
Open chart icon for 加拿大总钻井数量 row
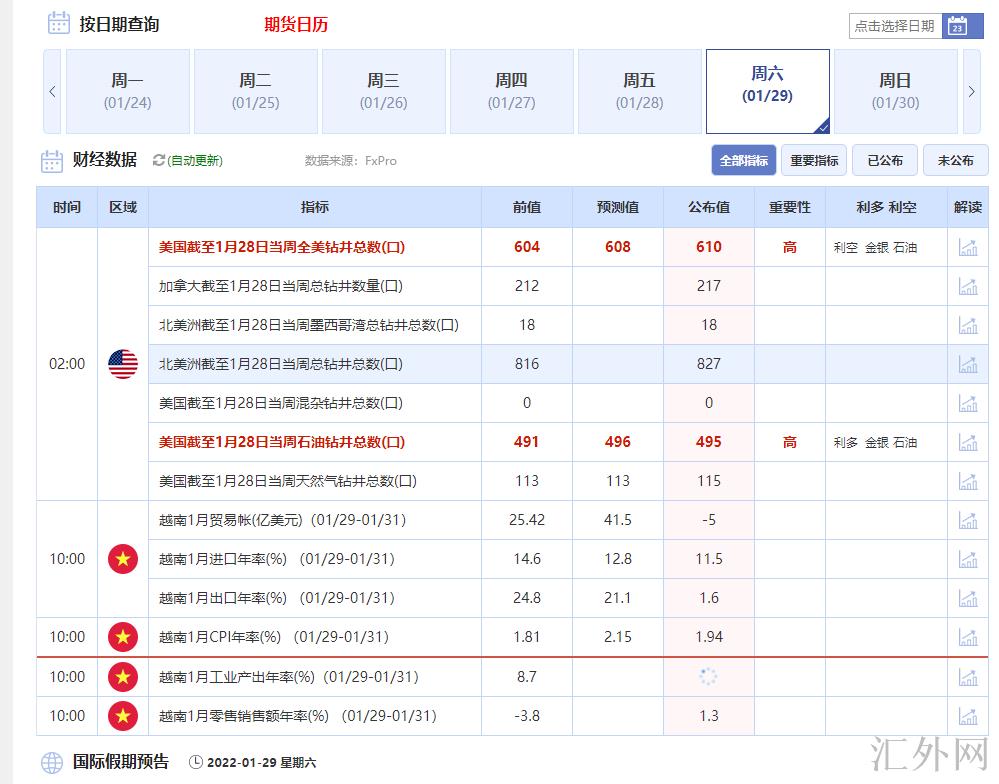point(967,286)
